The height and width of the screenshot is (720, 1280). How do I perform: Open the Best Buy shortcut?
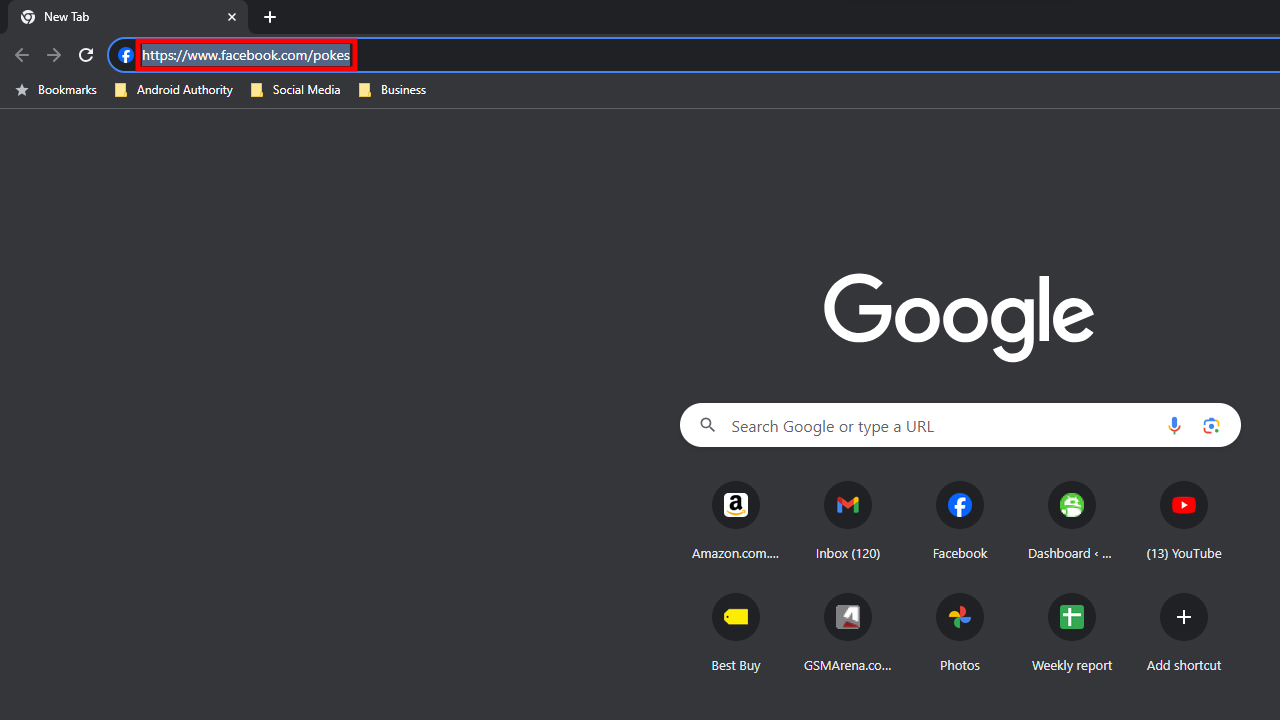click(x=736, y=635)
